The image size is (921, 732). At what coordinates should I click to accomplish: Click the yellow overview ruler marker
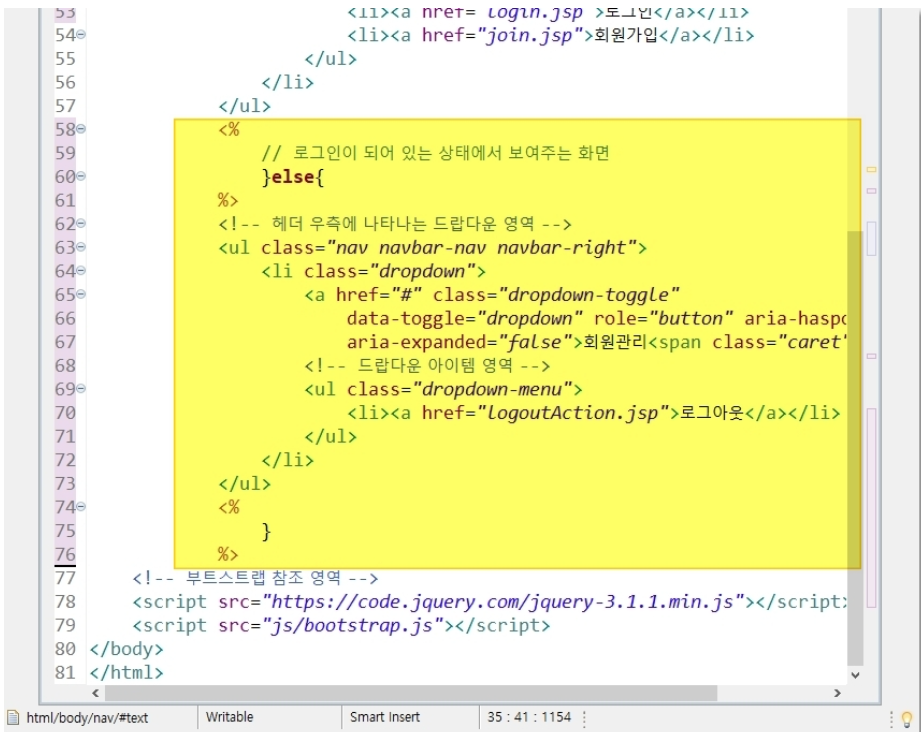[872, 169]
